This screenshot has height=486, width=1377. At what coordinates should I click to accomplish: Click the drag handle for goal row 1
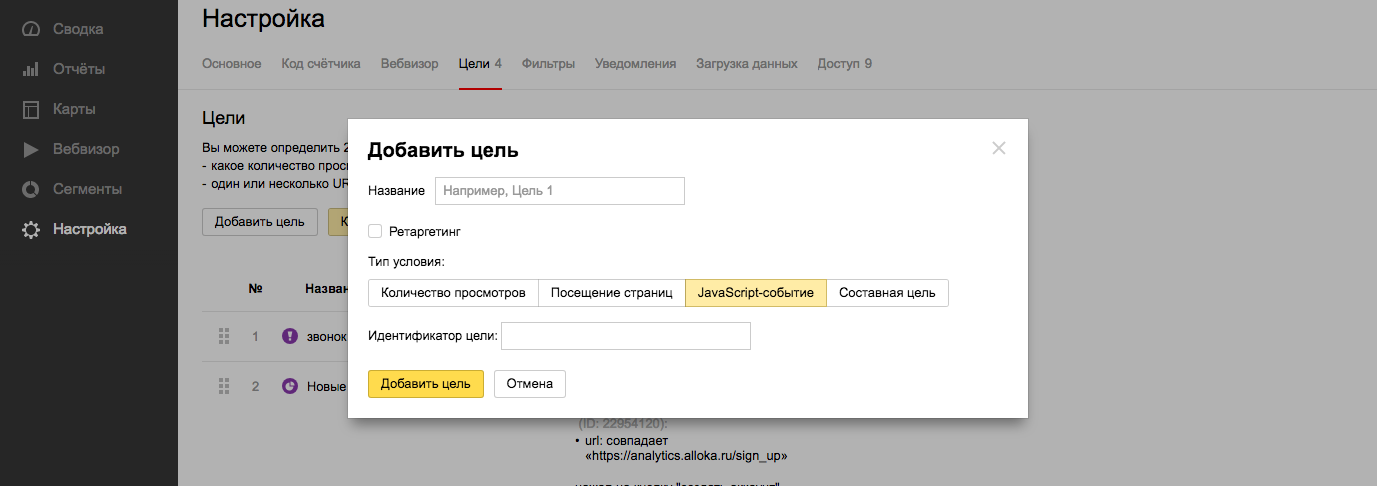[224, 336]
